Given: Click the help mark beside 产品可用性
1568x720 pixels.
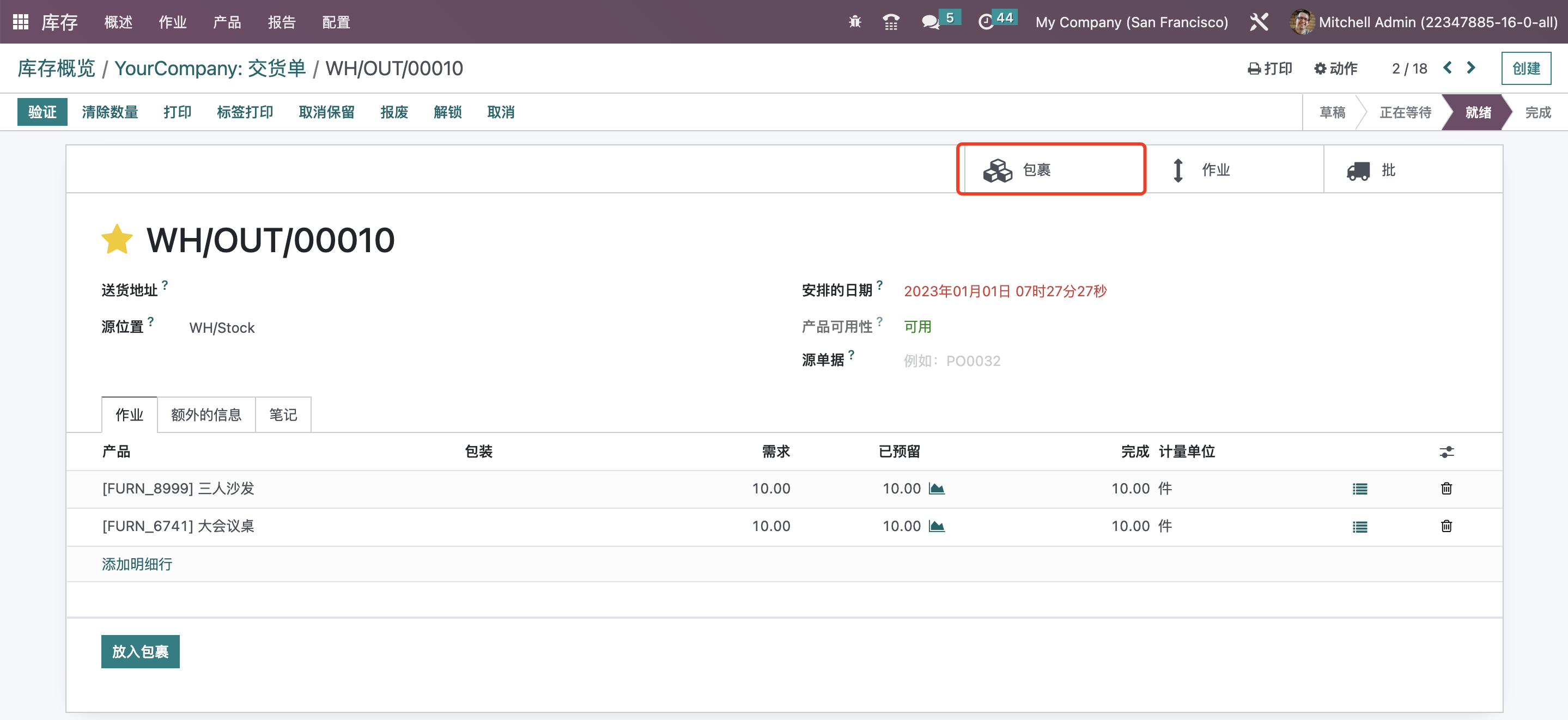Looking at the screenshot, I should tap(879, 321).
